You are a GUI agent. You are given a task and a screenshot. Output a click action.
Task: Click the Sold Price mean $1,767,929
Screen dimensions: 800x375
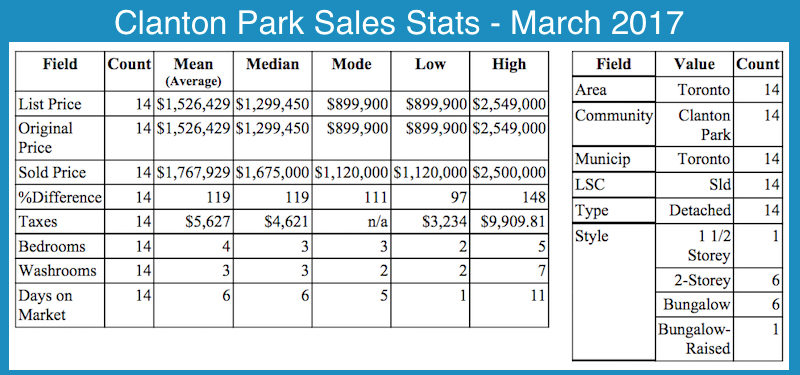pos(193,173)
